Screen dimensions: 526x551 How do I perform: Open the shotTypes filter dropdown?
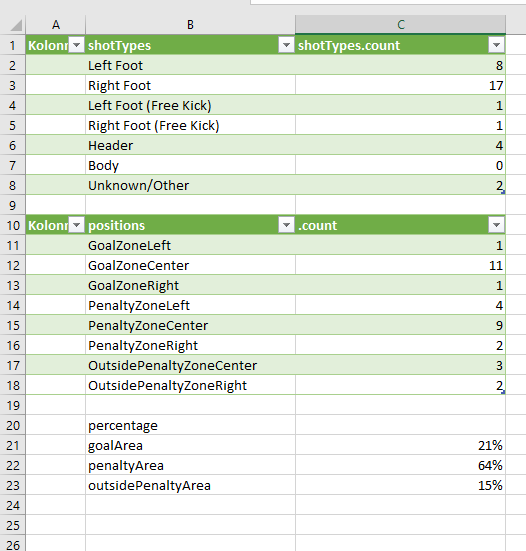(286, 45)
